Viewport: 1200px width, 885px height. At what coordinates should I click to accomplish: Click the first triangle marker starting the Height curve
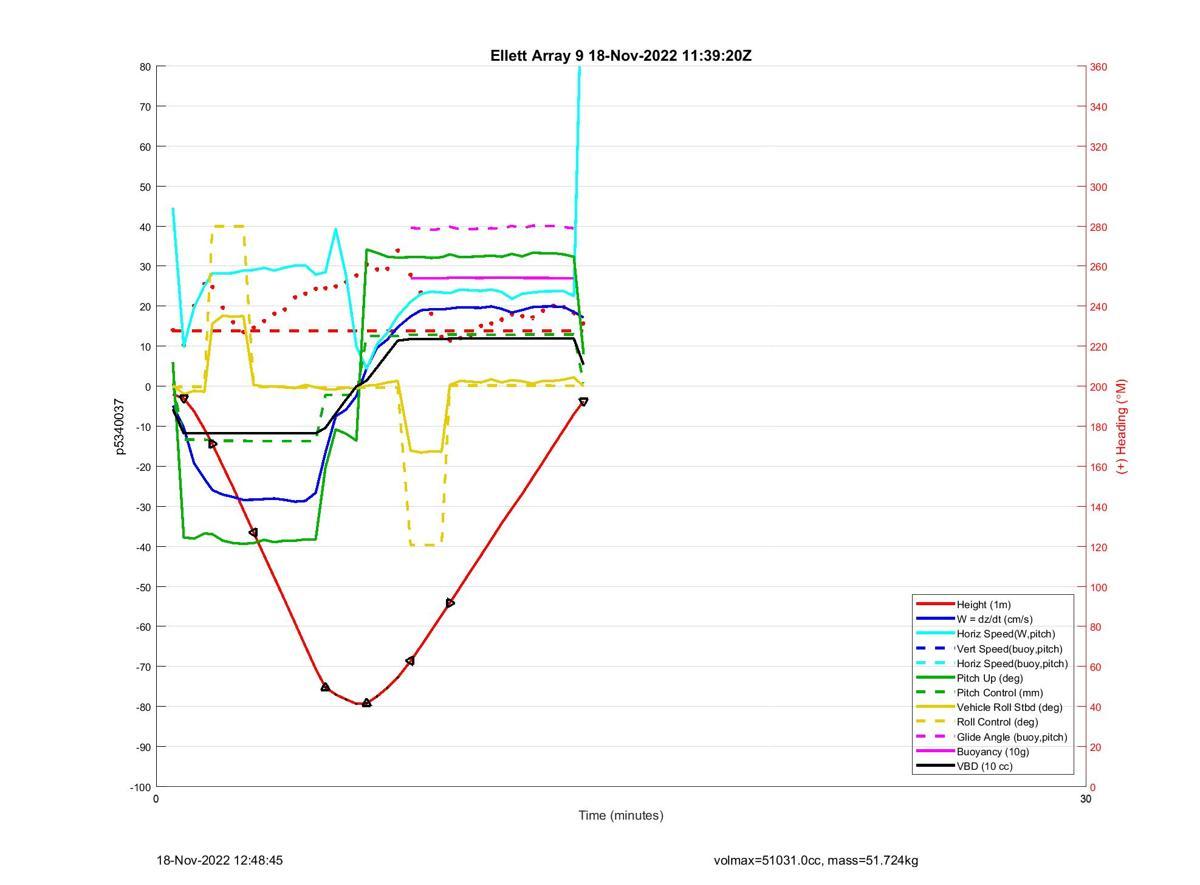pos(184,398)
